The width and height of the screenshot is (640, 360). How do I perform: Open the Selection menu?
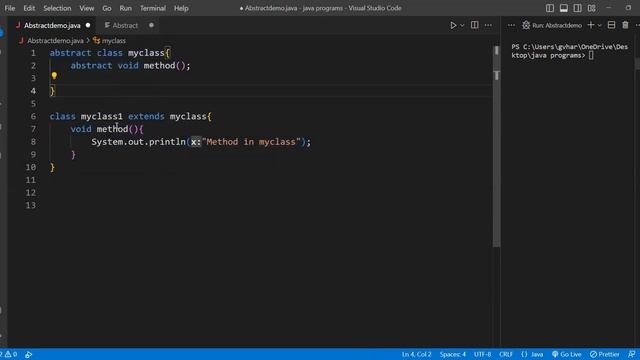click(57, 8)
